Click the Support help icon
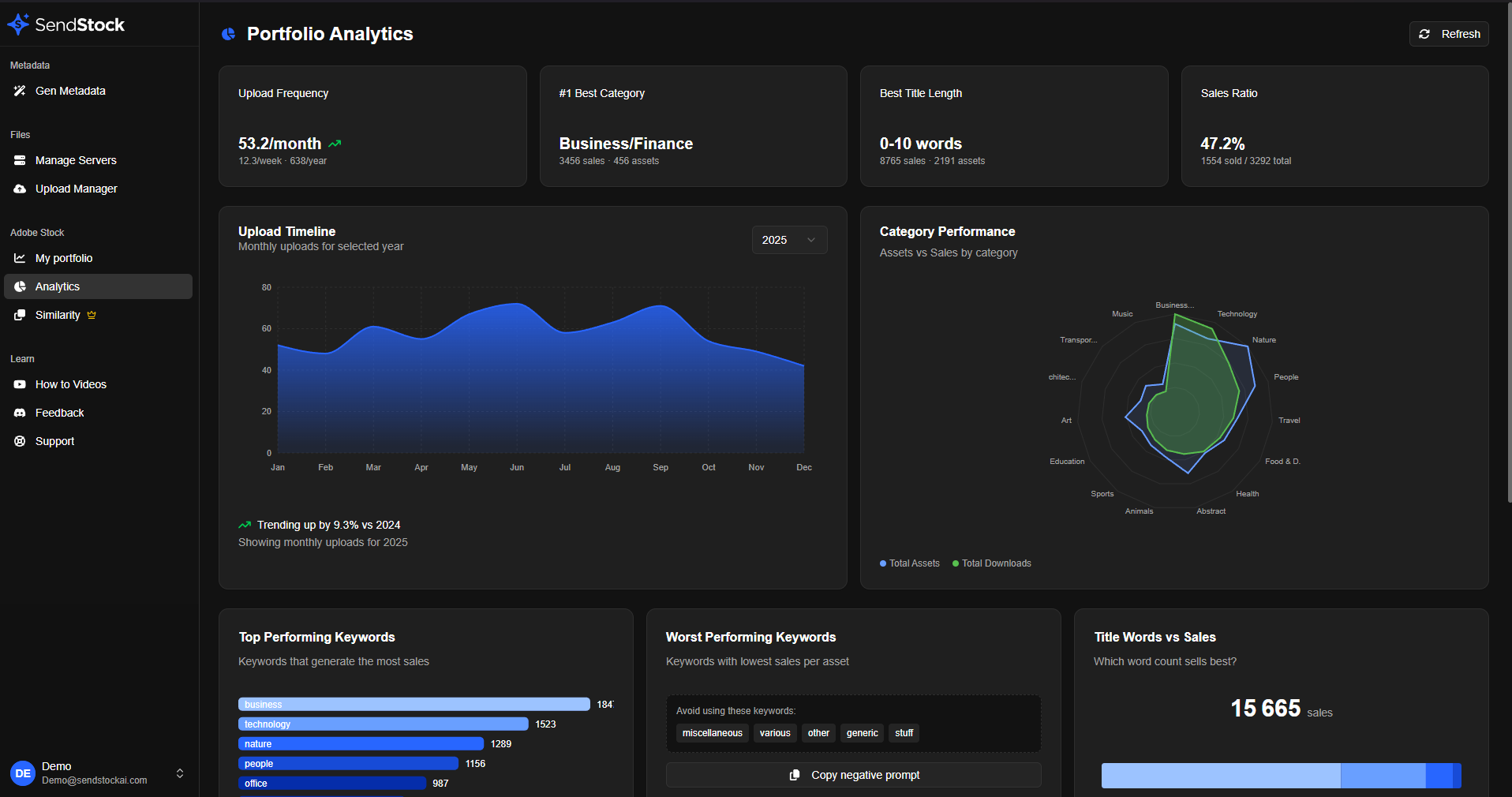Image resolution: width=1512 pixels, height=797 pixels. click(x=20, y=441)
